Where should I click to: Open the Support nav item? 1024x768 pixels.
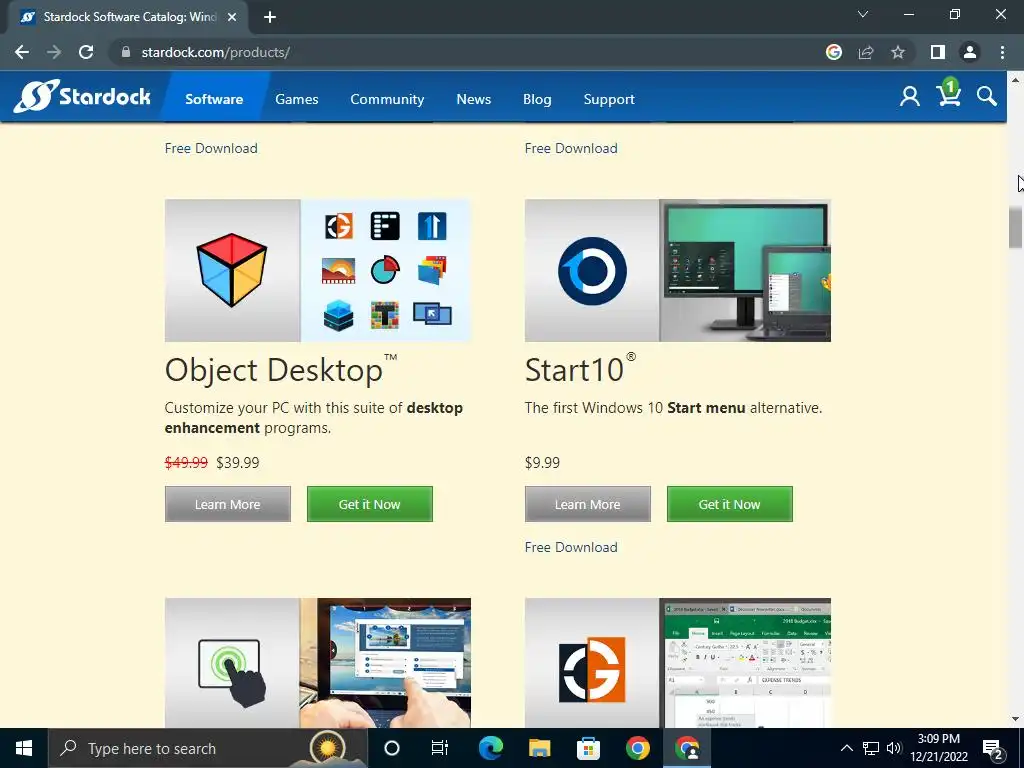pyautogui.click(x=609, y=99)
